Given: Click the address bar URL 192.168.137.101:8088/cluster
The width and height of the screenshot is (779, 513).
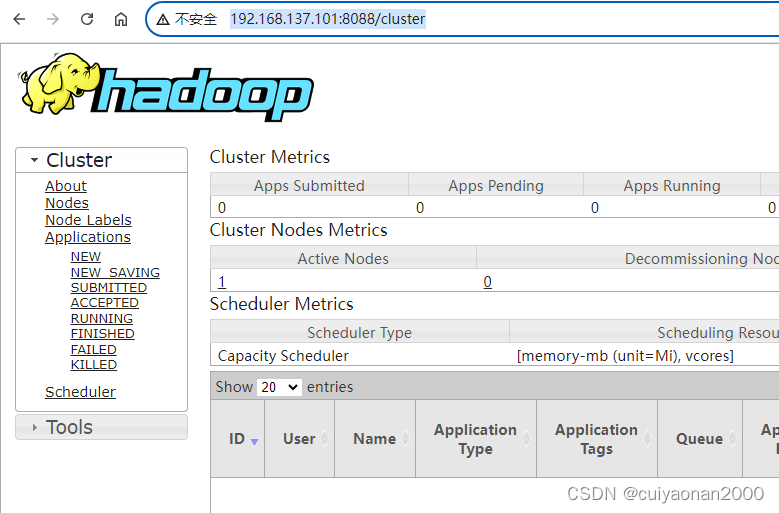Looking at the screenshot, I should click(327, 19).
